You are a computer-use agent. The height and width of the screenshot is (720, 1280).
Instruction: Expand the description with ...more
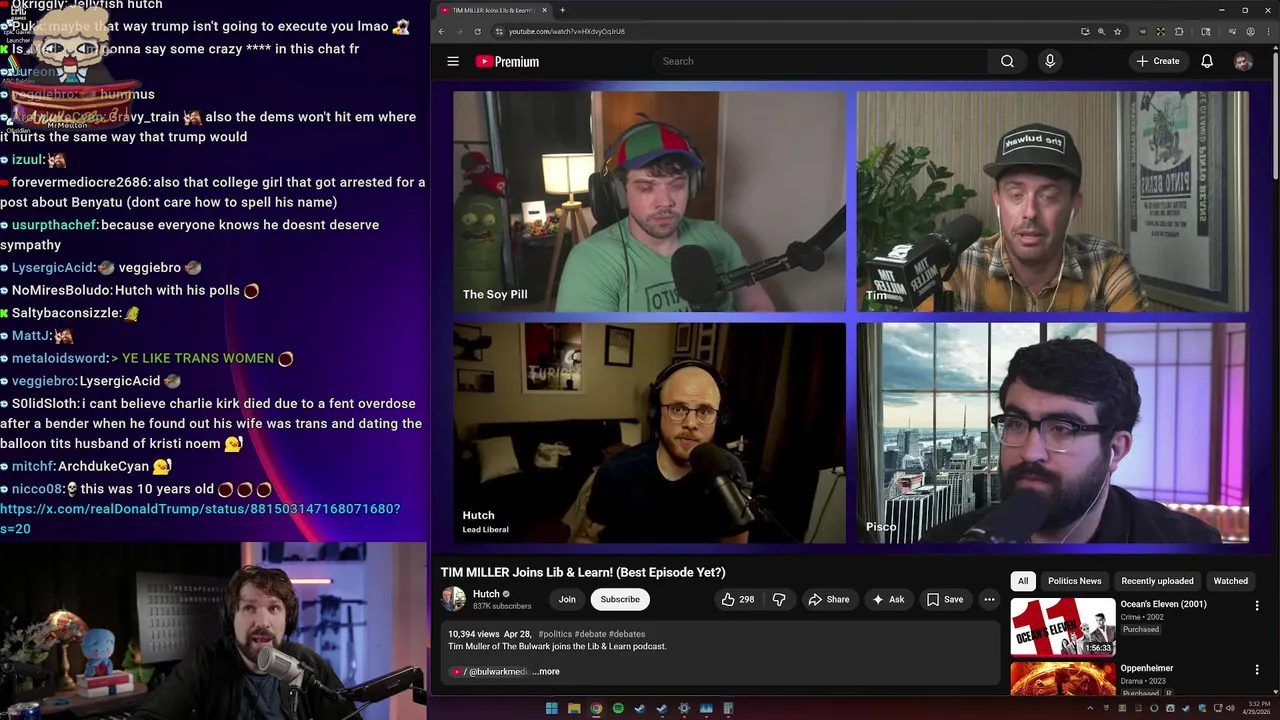click(x=546, y=672)
